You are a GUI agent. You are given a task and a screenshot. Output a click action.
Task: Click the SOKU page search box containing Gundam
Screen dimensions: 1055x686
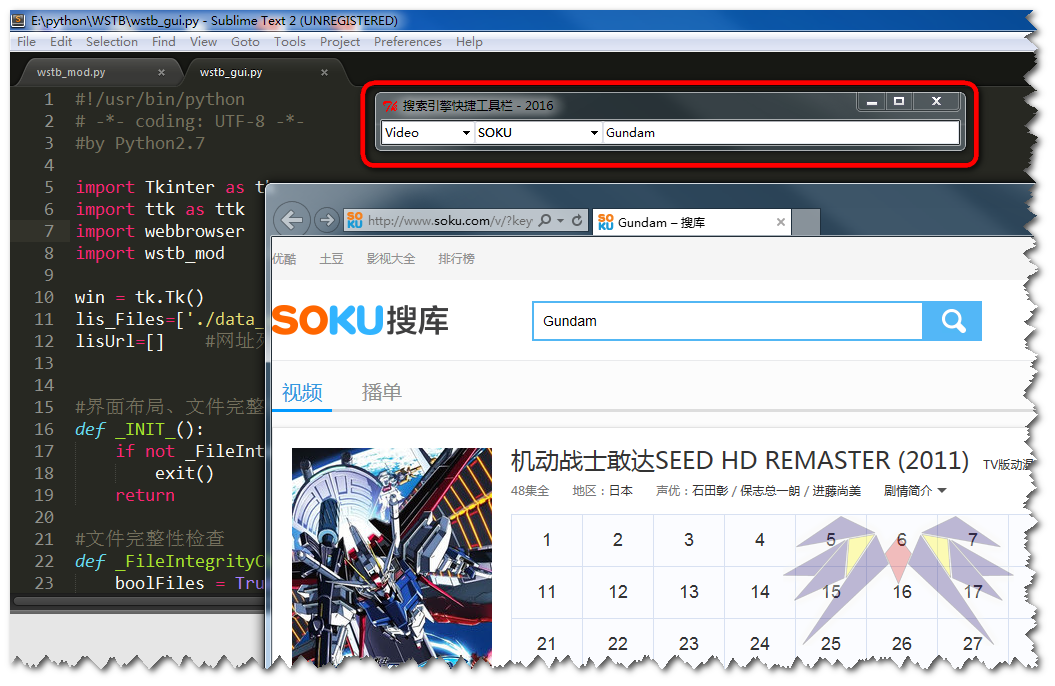[727, 321]
